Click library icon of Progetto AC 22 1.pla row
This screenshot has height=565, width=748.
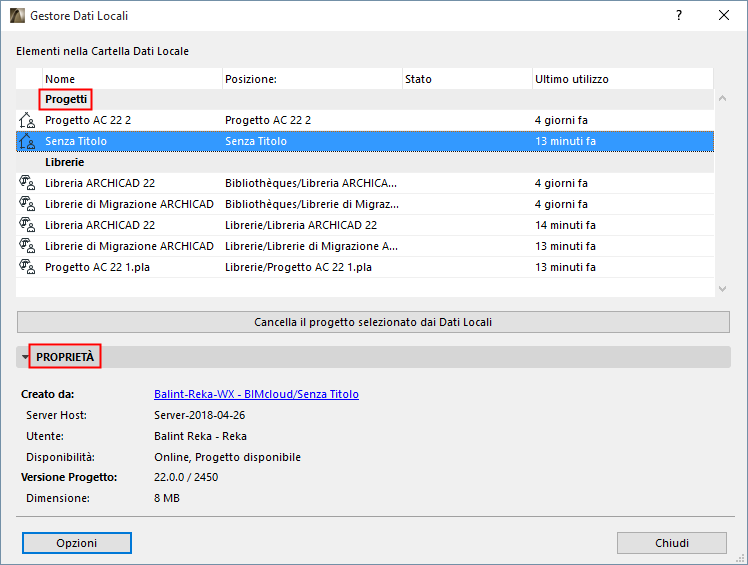click(x=27, y=267)
